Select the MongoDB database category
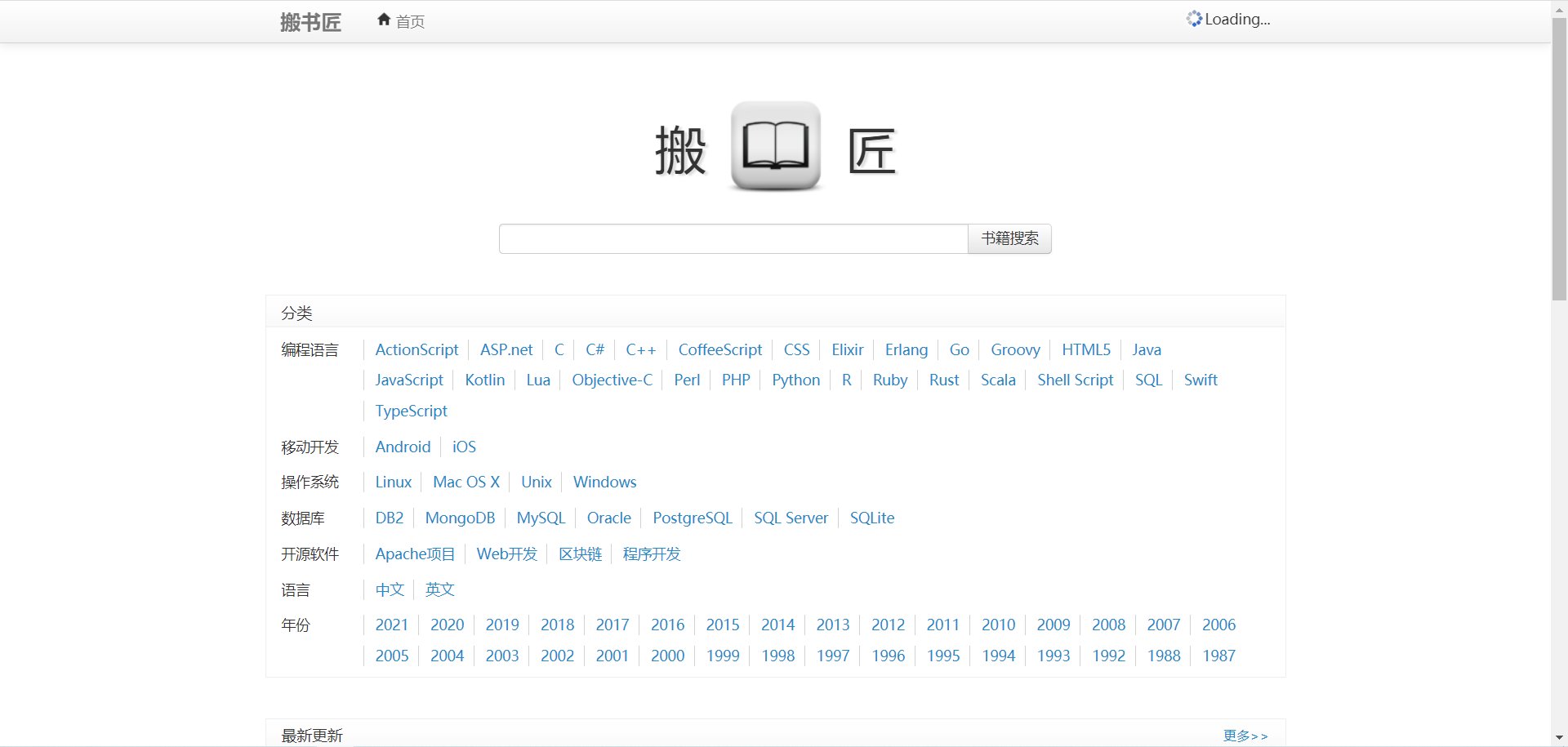This screenshot has height=747, width=1568. tap(460, 518)
